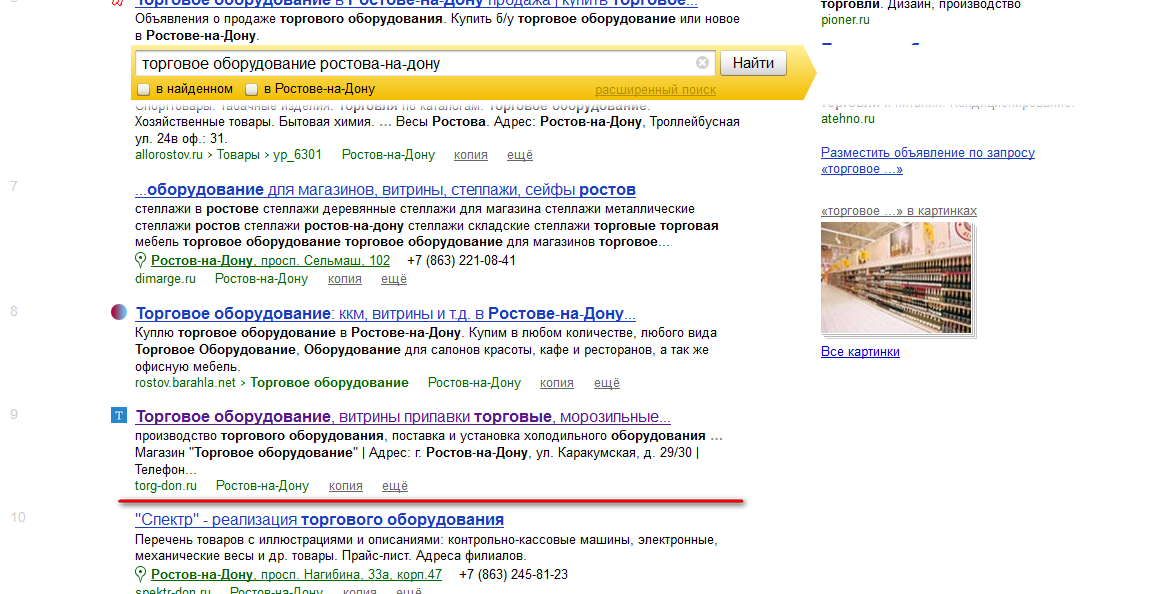Tick the «в Ростове-на-Дону» checkbox
Viewport: 1160px width, 594px height.
(252, 90)
